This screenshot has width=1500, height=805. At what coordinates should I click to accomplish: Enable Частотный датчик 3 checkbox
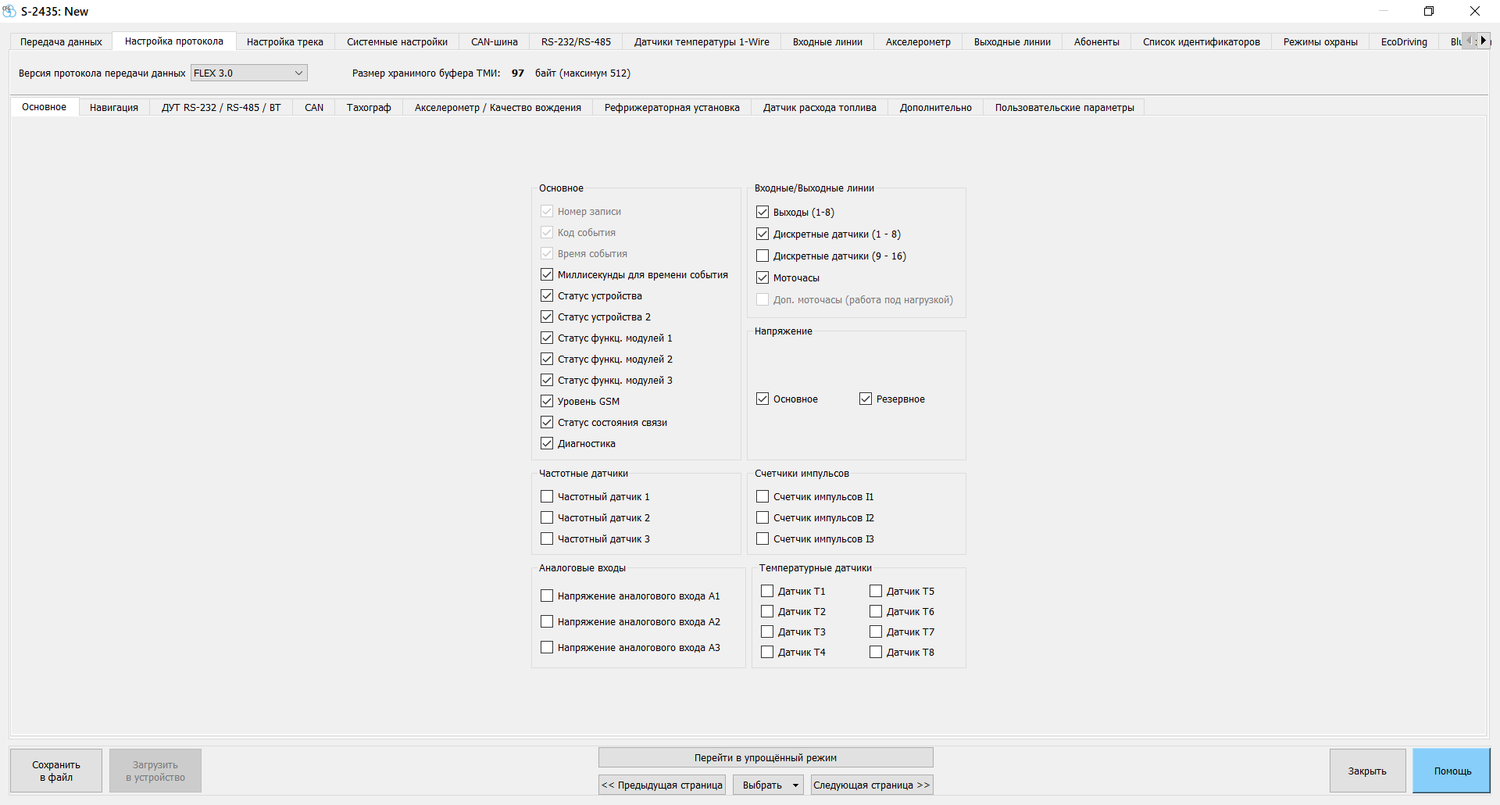point(546,539)
